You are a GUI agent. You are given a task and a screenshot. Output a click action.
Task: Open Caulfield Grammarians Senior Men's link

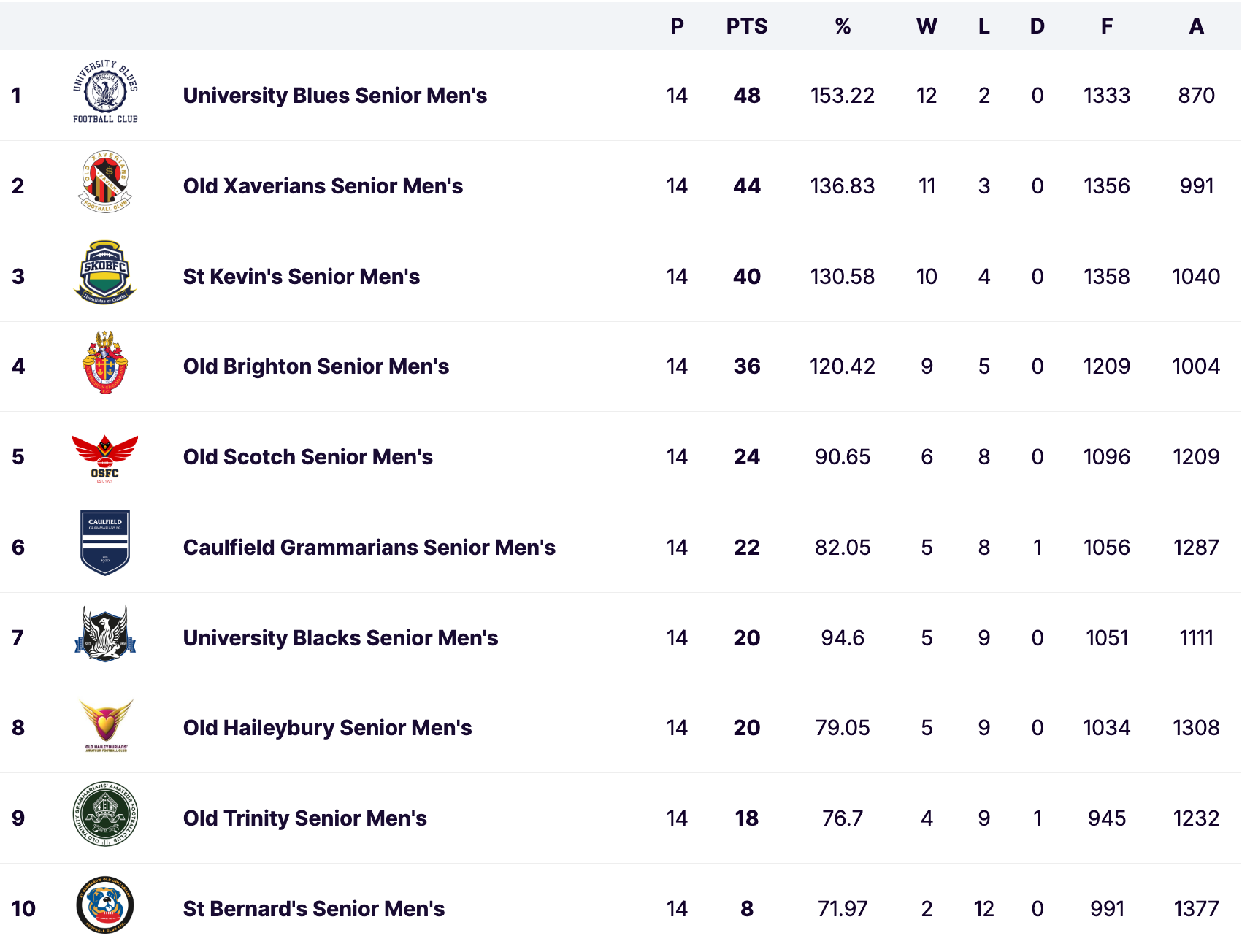click(x=369, y=548)
